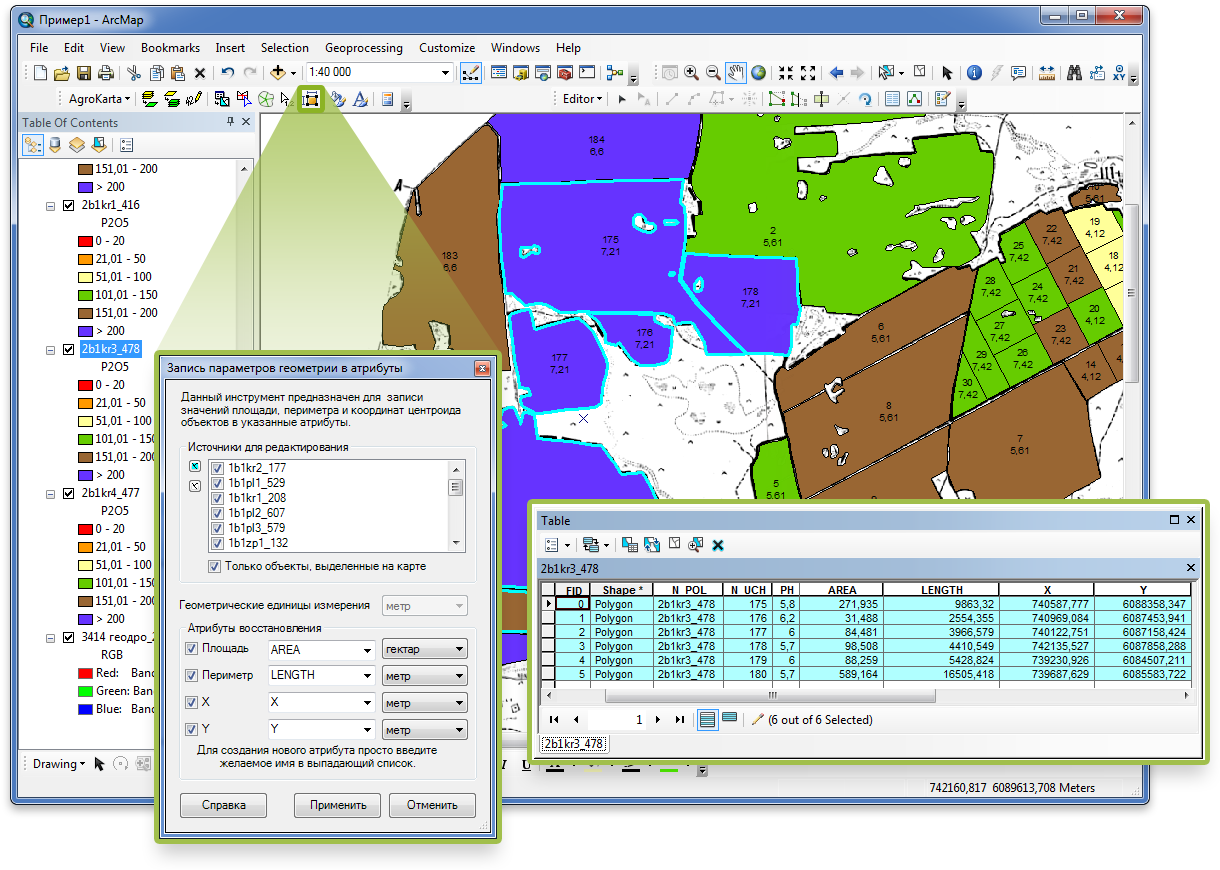Toggle visibility of layer 2b1kr3_478
The width and height of the screenshot is (1220, 870).
coord(69,349)
